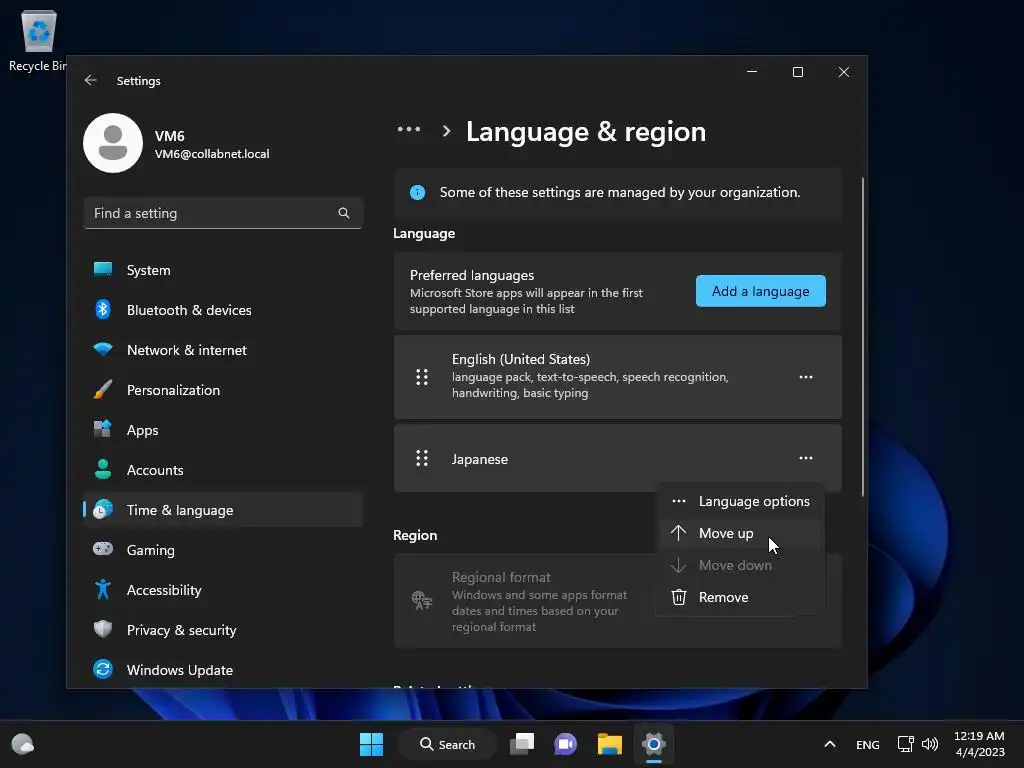Click the Add a language button

760,291
